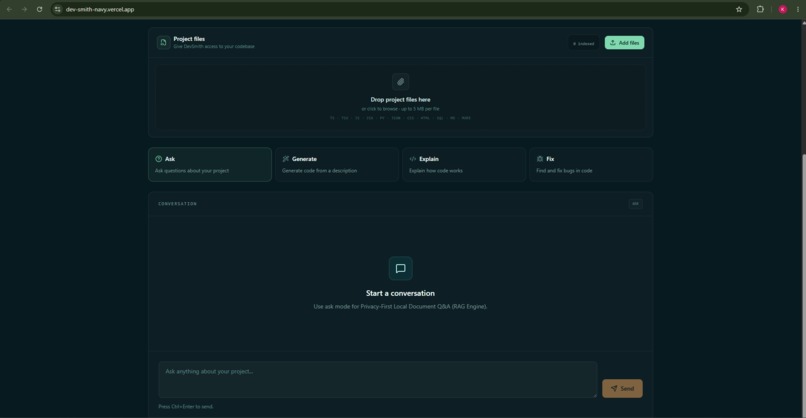806x418 pixels.
Task: Click the question-mark icon on Ask
Action: pos(158,159)
